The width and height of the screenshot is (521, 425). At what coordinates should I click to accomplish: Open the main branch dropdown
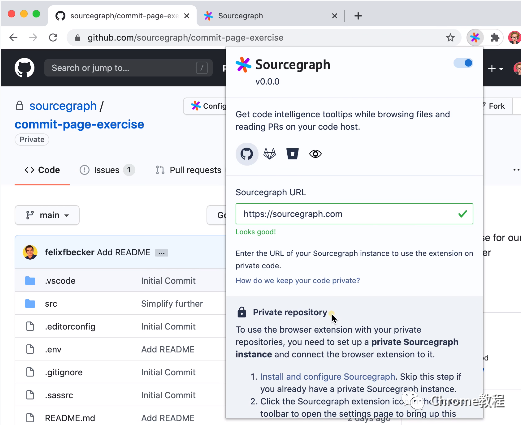pyautogui.click(x=47, y=215)
